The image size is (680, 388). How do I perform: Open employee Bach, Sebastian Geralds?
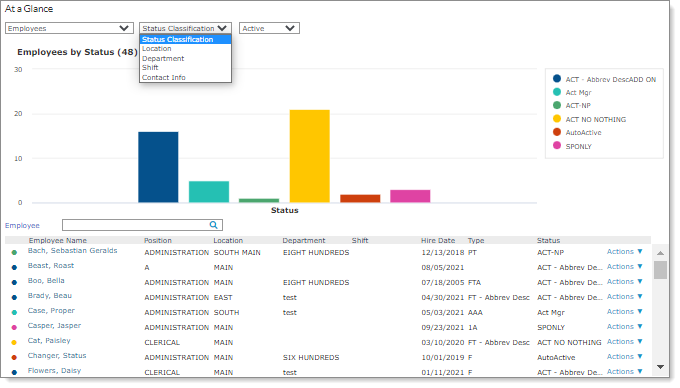(72, 251)
